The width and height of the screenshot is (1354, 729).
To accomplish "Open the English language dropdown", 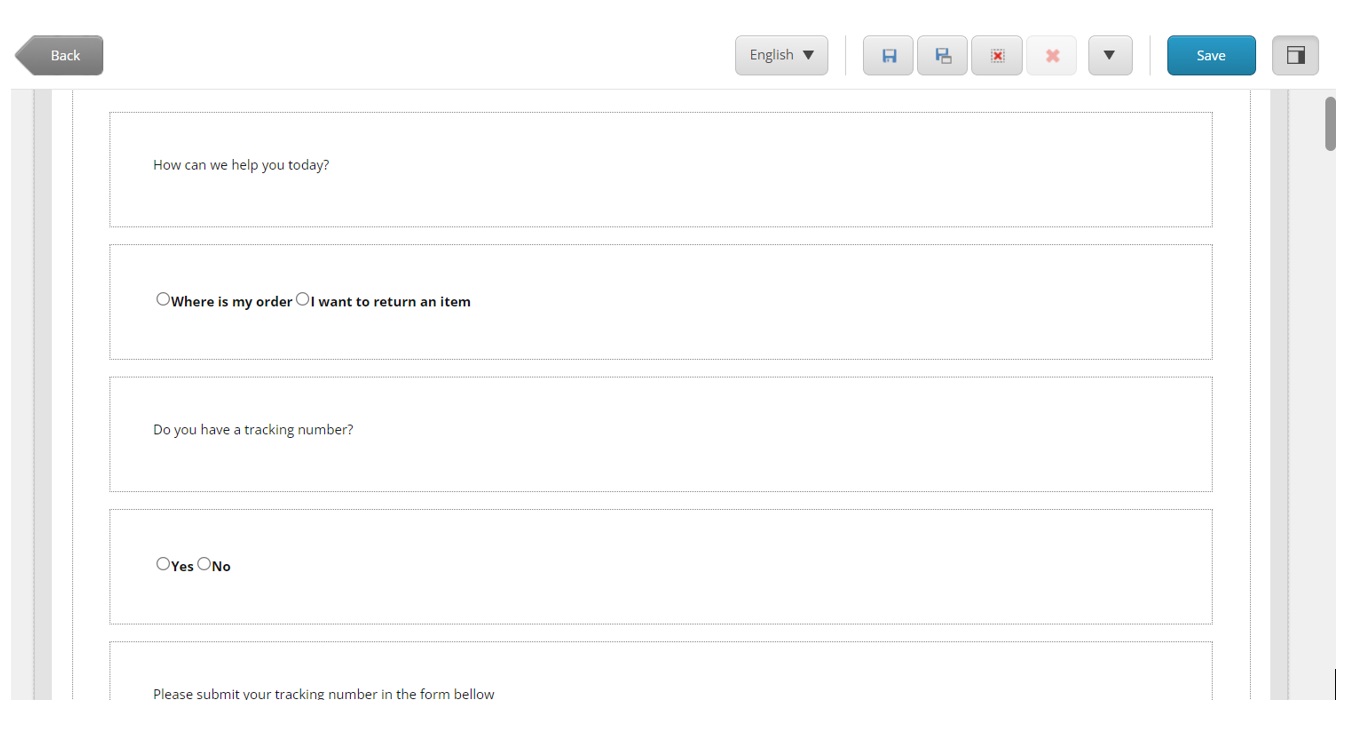I will click(781, 55).
